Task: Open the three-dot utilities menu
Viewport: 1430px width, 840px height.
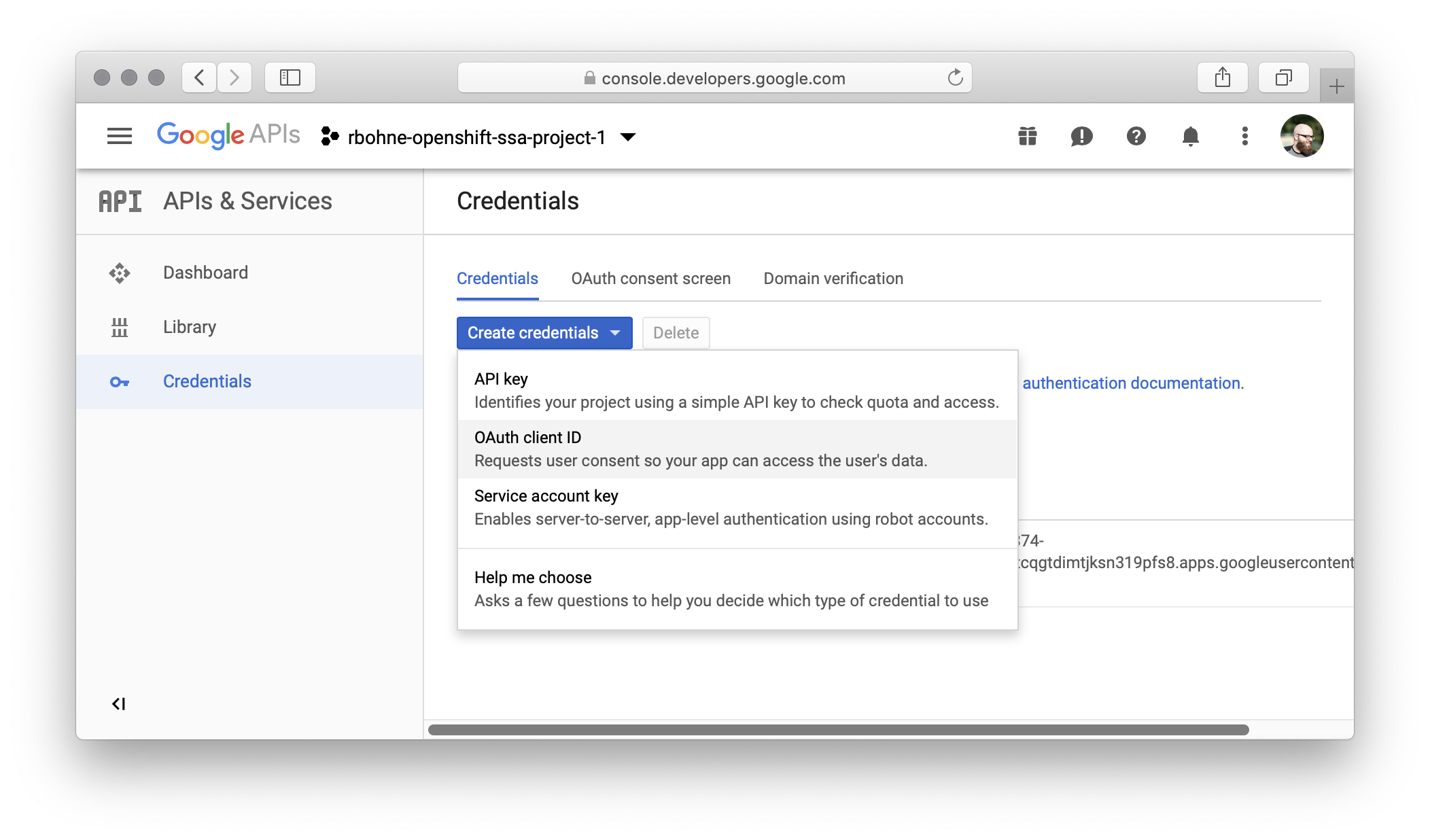Action: [x=1244, y=136]
